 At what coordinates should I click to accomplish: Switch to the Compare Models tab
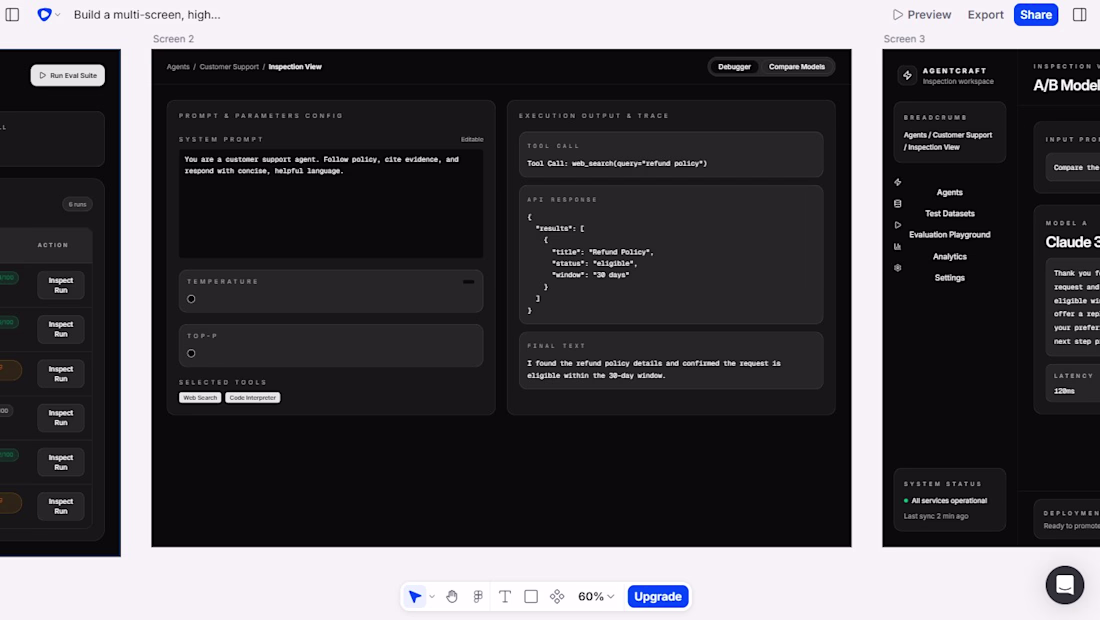tap(796, 67)
